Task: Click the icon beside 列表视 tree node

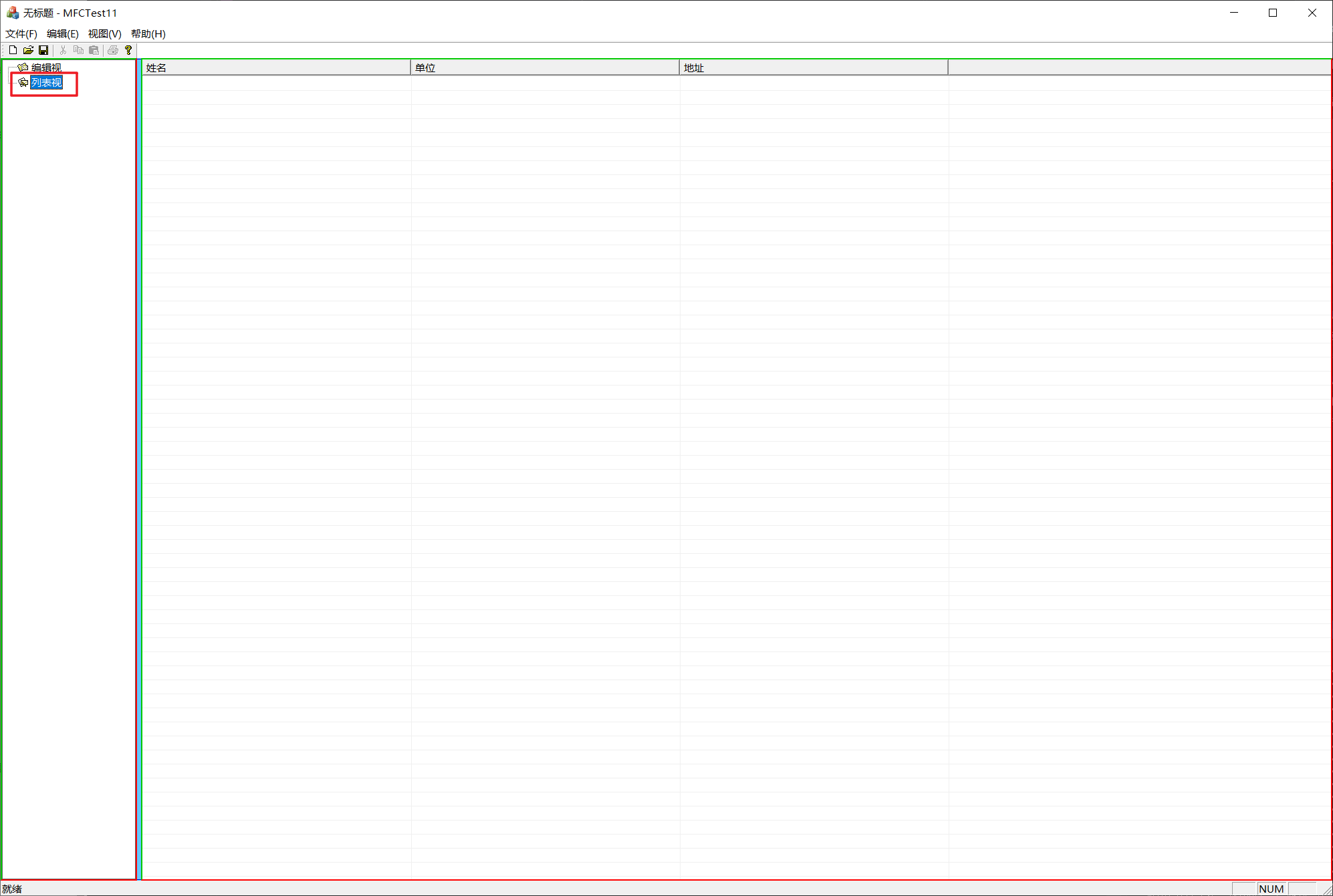Action: pyautogui.click(x=23, y=83)
